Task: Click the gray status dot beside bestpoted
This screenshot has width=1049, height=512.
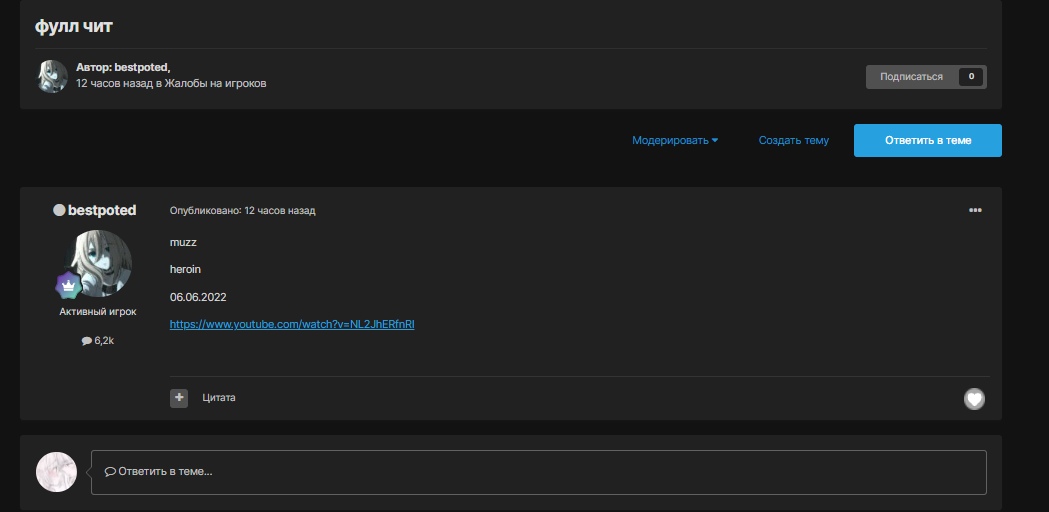Action: [x=59, y=211]
